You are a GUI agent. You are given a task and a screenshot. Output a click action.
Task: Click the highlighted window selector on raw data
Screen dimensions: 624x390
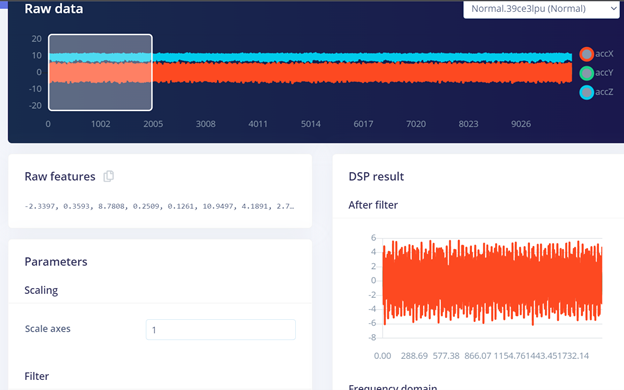(100, 72)
